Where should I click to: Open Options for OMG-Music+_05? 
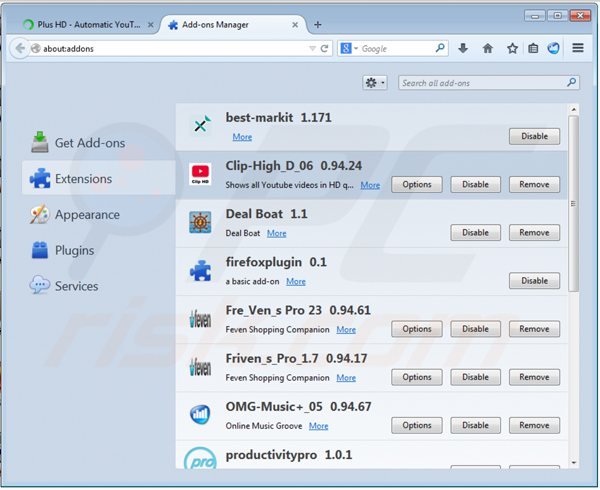pos(416,425)
